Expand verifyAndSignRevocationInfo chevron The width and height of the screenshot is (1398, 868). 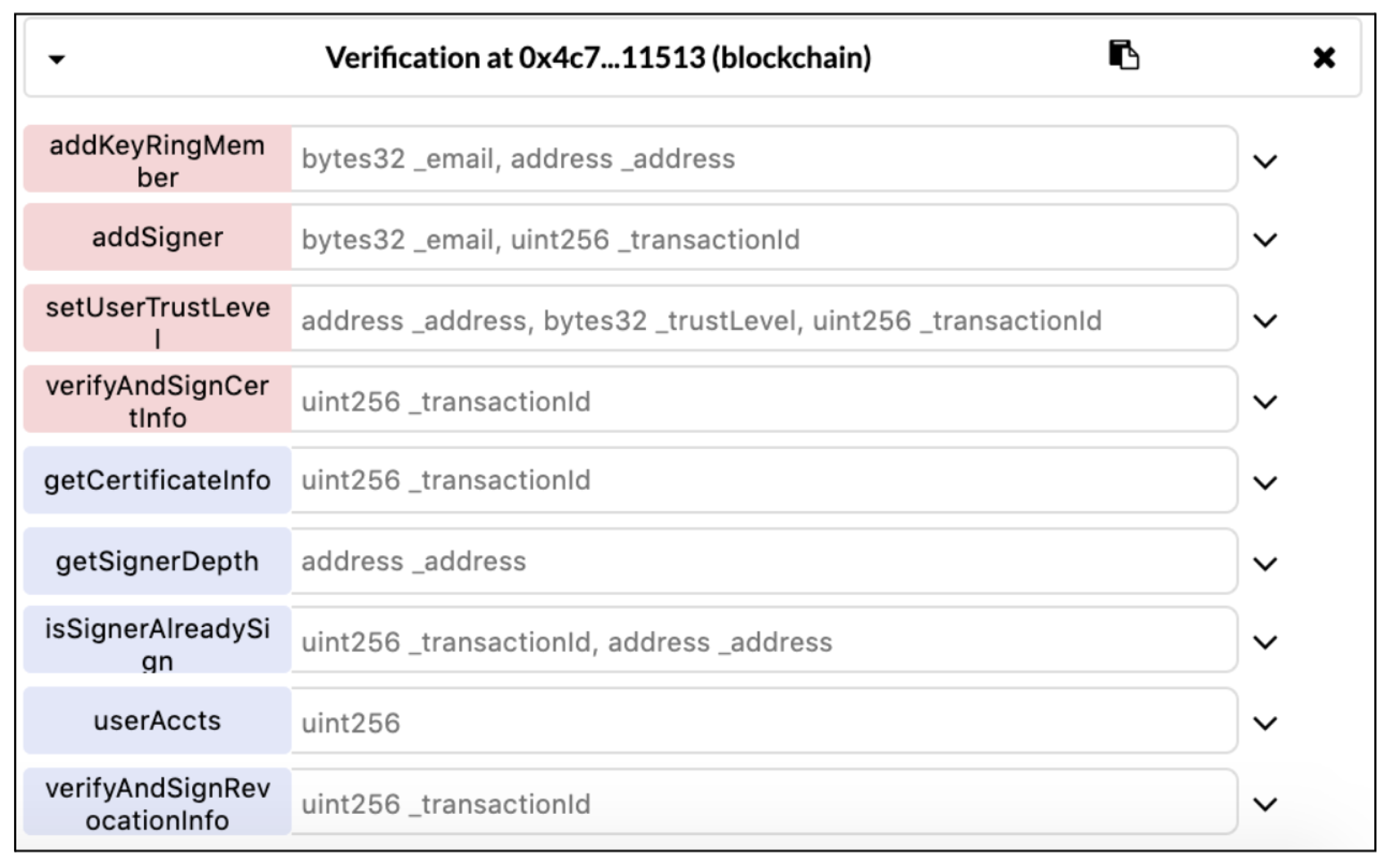click(1265, 805)
